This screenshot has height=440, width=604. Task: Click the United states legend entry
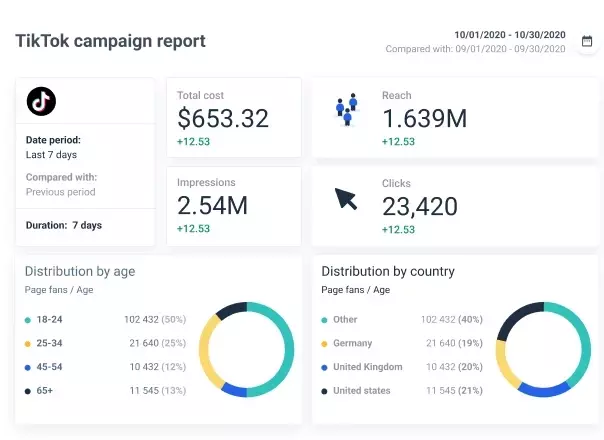pos(362,390)
